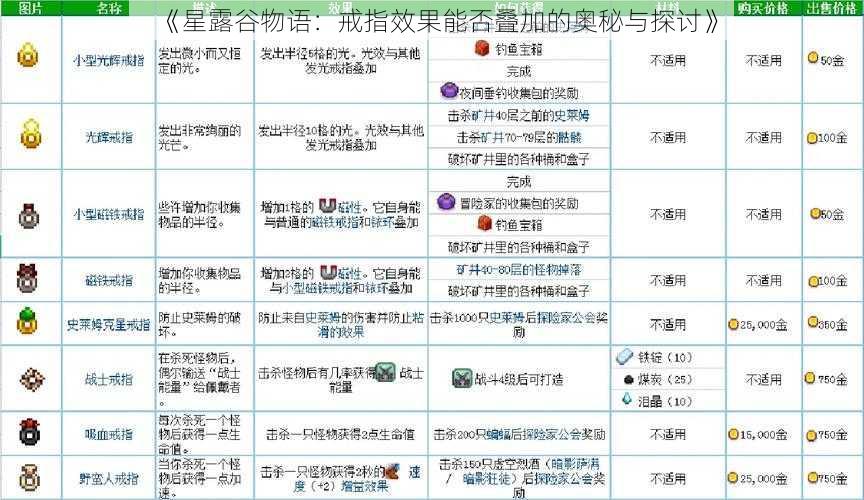The image size is (864, 500).
Task: Open the 小型光辉戒指 name link
Action: 109,61
